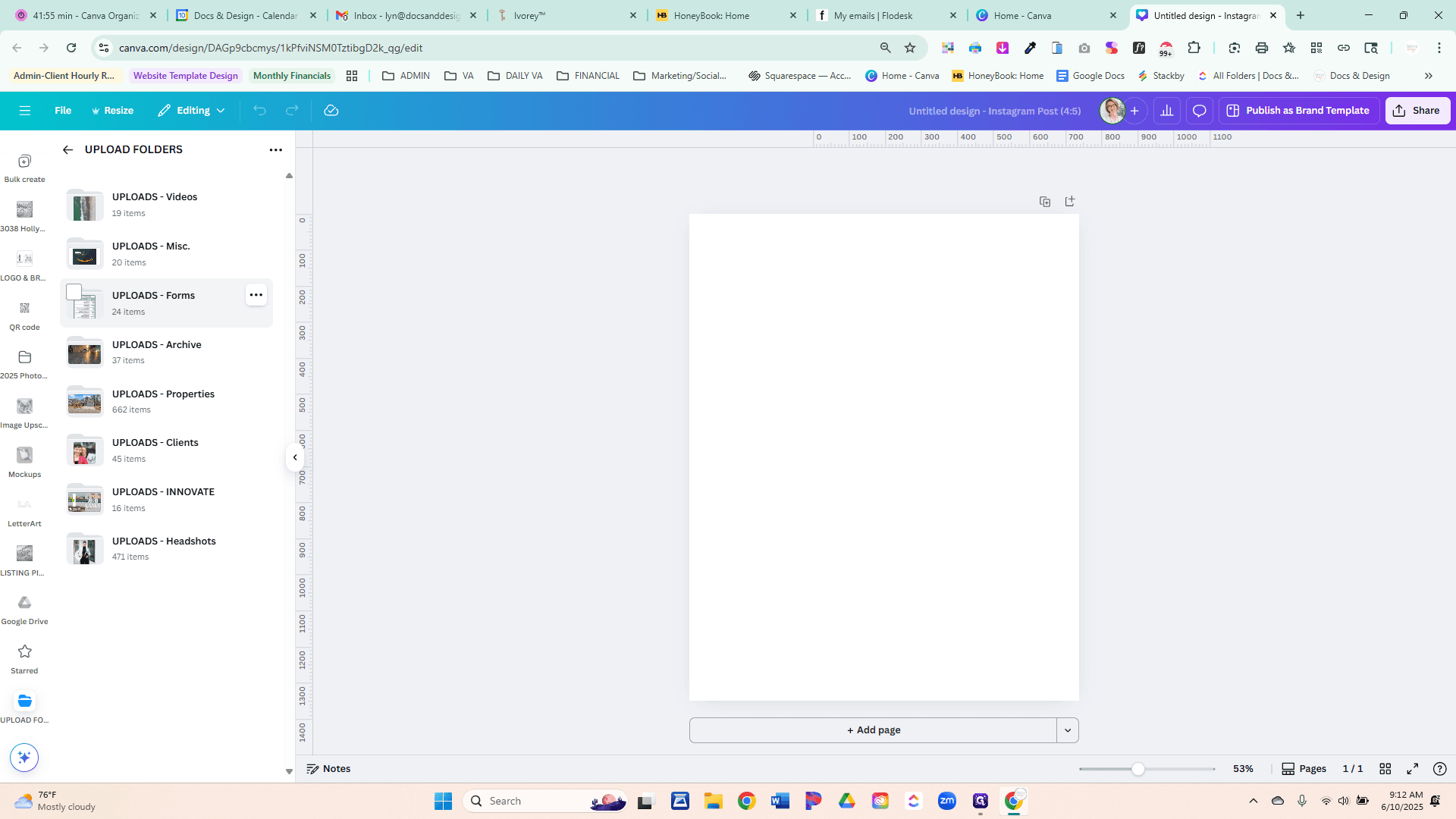
Task: Go back from UPLOAD FOLDERS panel
Action: [x=67, y=149]
